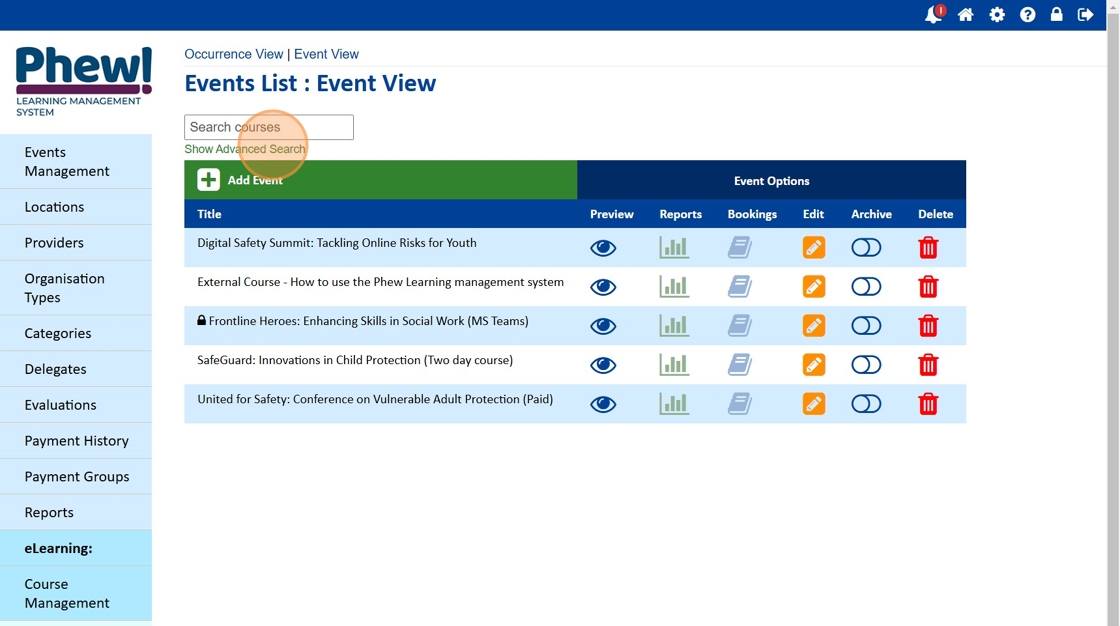Open Locations in sidebar
This screenshot has width=1120, height=626.
tap(76, 207)
